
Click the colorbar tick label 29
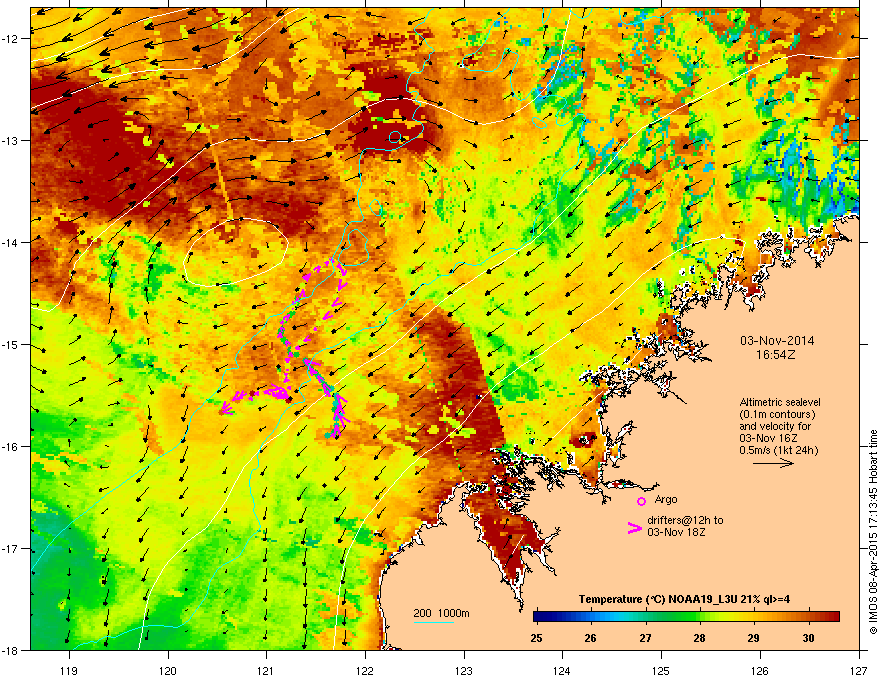(754, 638)
